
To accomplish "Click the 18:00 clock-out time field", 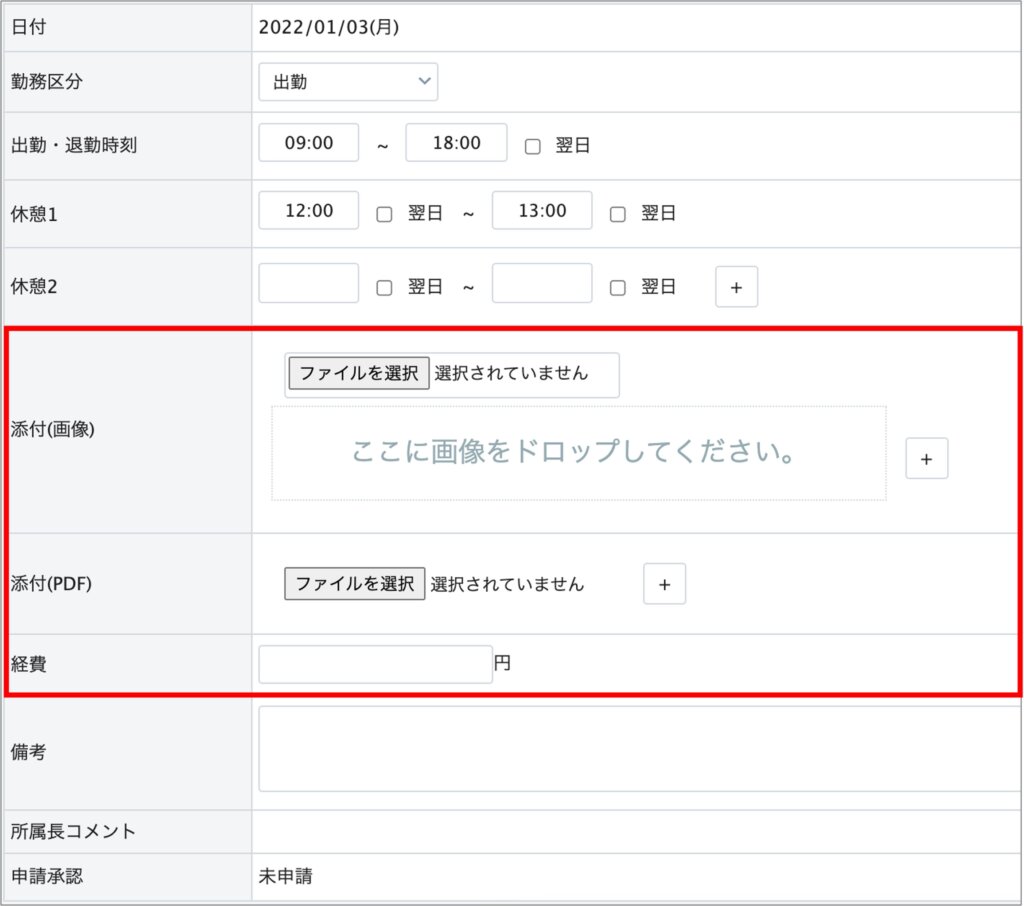I will point(456,143).
